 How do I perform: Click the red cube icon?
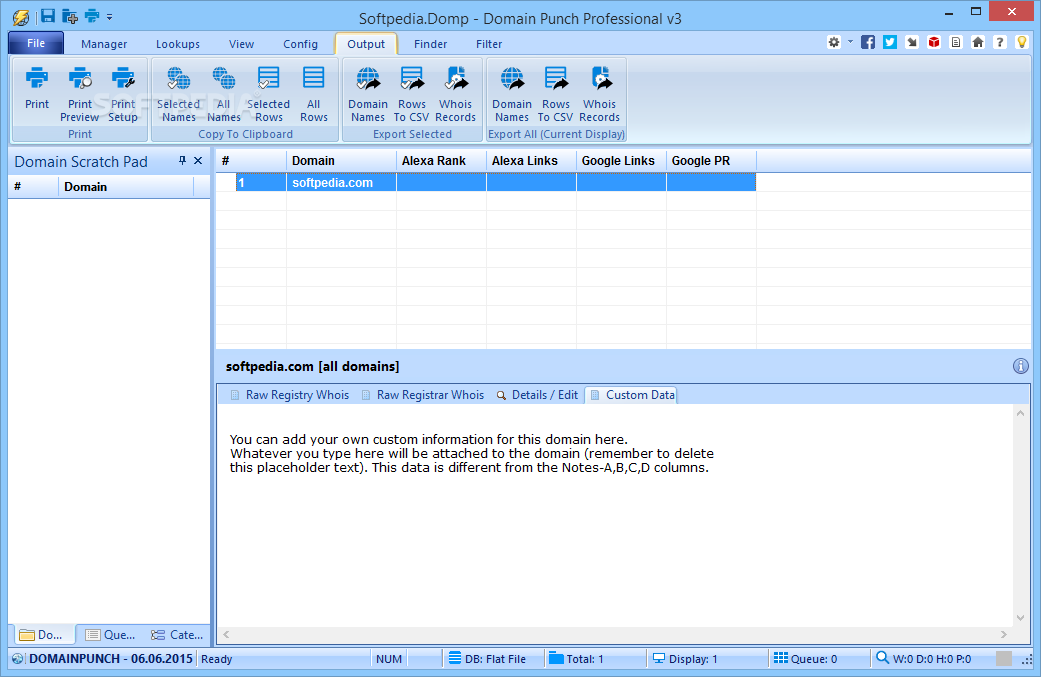click(x=934, y=42)
